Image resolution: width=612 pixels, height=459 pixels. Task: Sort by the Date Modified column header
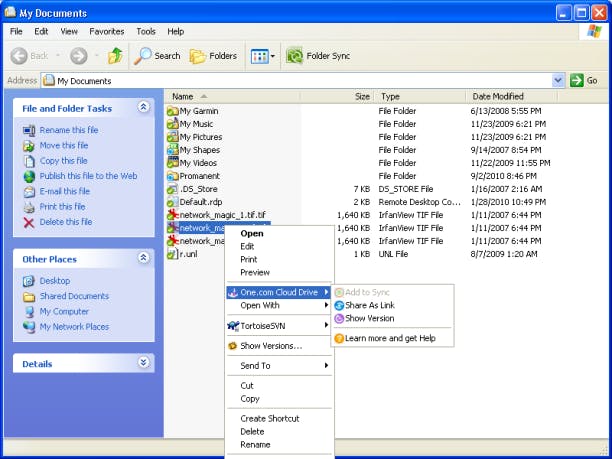[x=498, y=96]
